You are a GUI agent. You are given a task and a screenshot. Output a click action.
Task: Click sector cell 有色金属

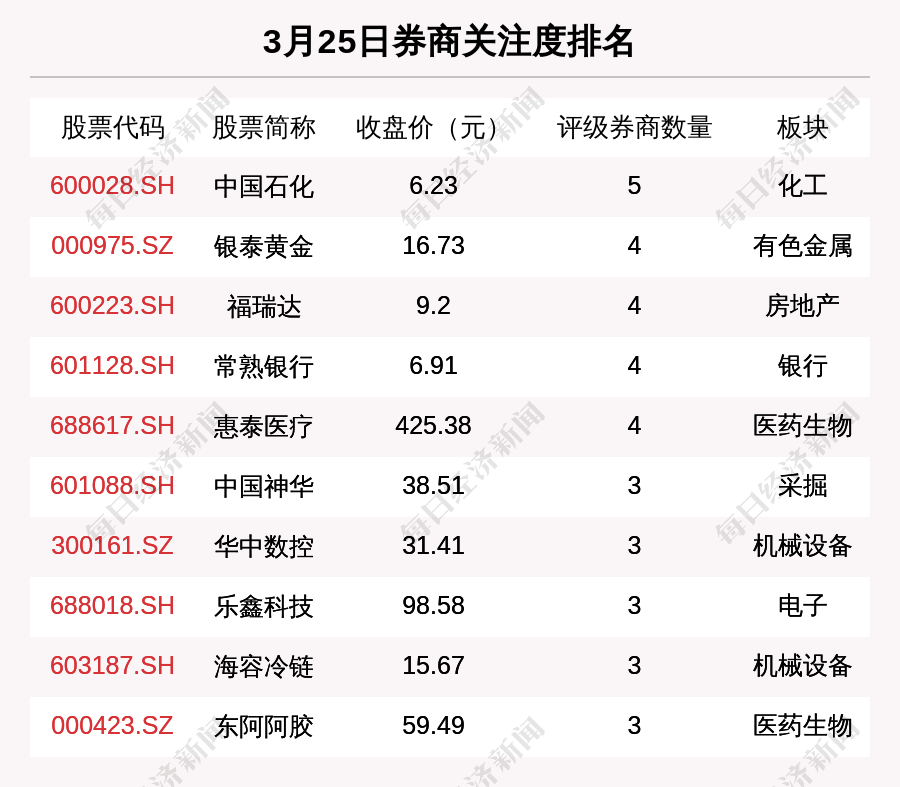tap(802, 246)
